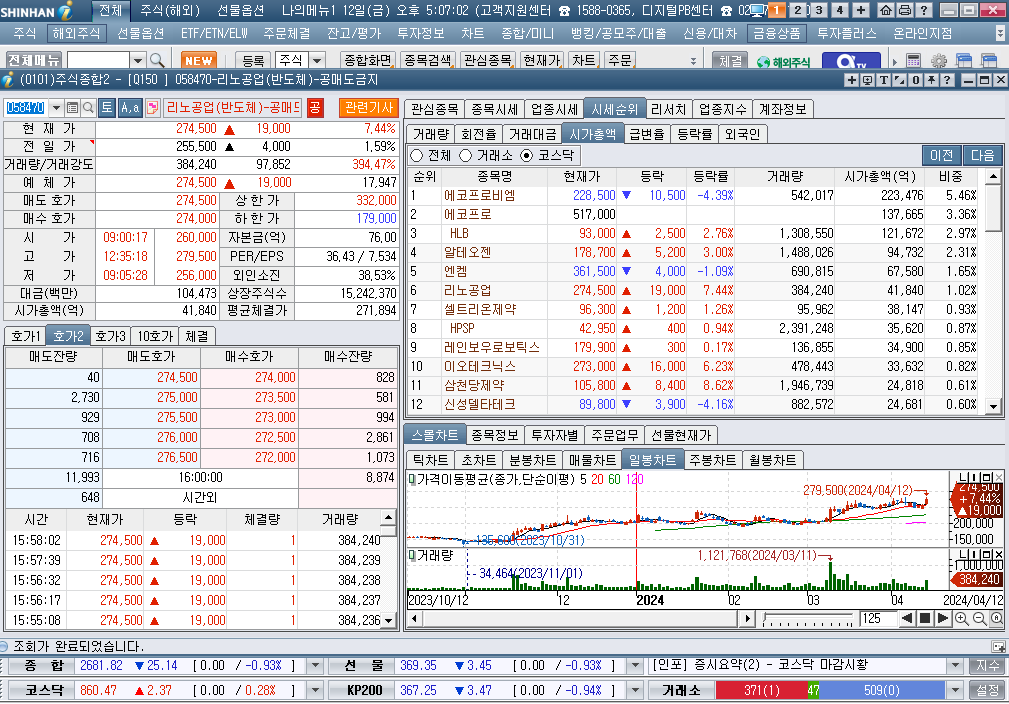1009x704 pixels.
Task: Click the chart bar-count slider
Action: tap(809, 619)
